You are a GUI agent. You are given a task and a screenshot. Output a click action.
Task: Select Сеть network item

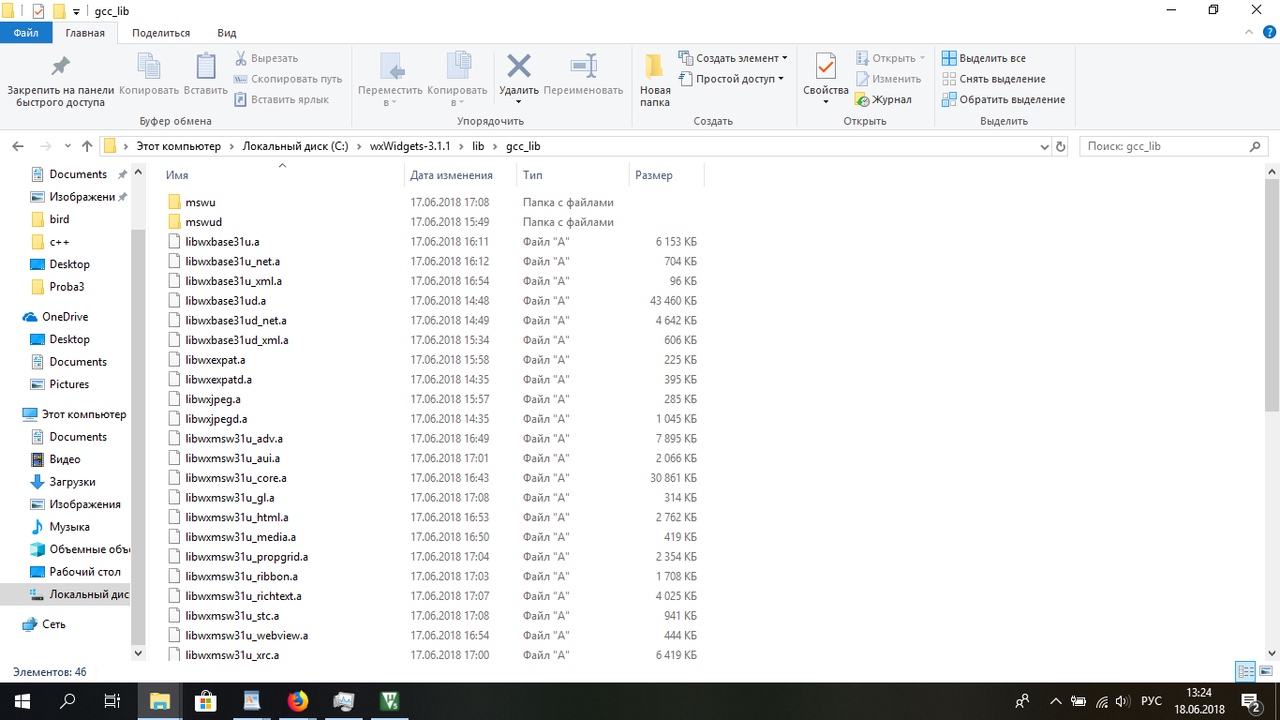(54, 624)
